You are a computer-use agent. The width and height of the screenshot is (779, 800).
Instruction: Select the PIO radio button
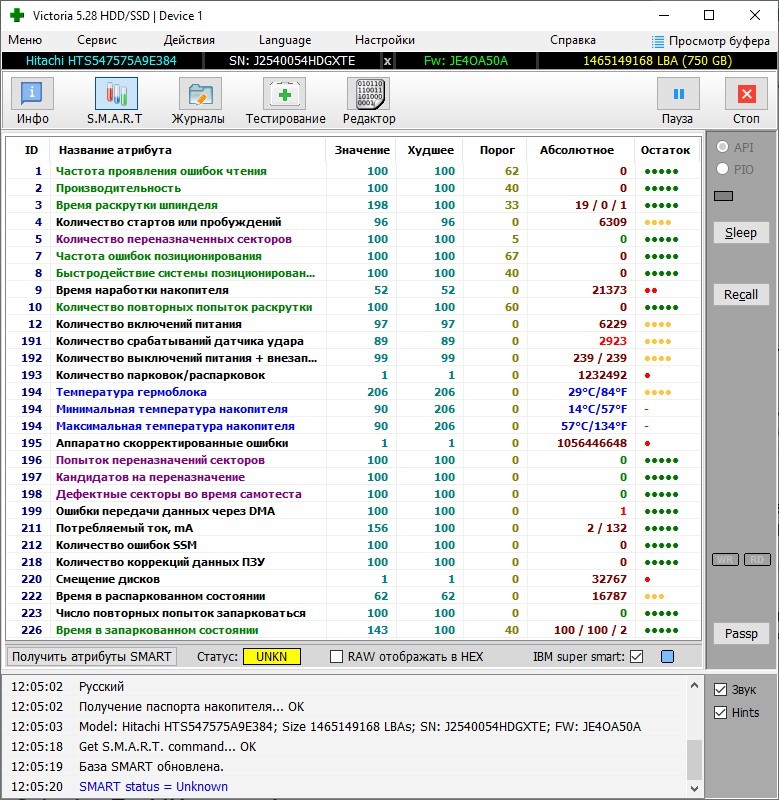point(722,169)
